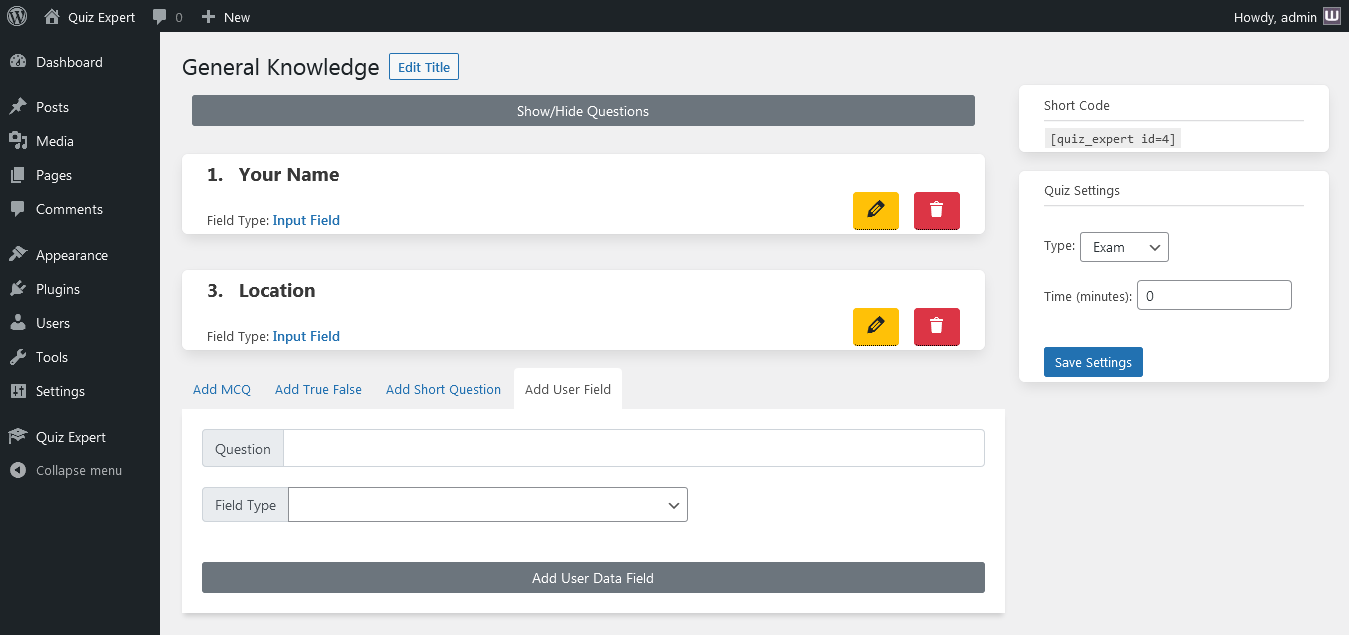Click the Dashboard gauge icon in sidebar
The image size is (1349, 635).
tap(18, 62)
